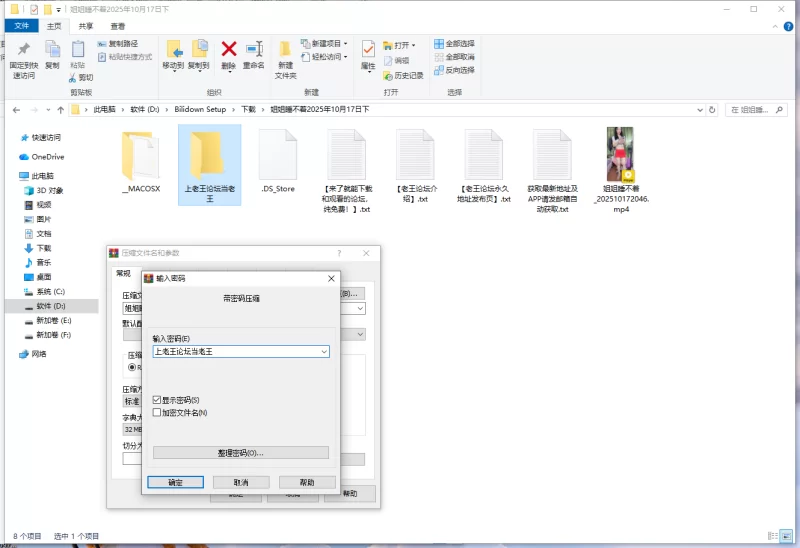Select the 上老王论坛当老王 folder icon

[209, 154]
